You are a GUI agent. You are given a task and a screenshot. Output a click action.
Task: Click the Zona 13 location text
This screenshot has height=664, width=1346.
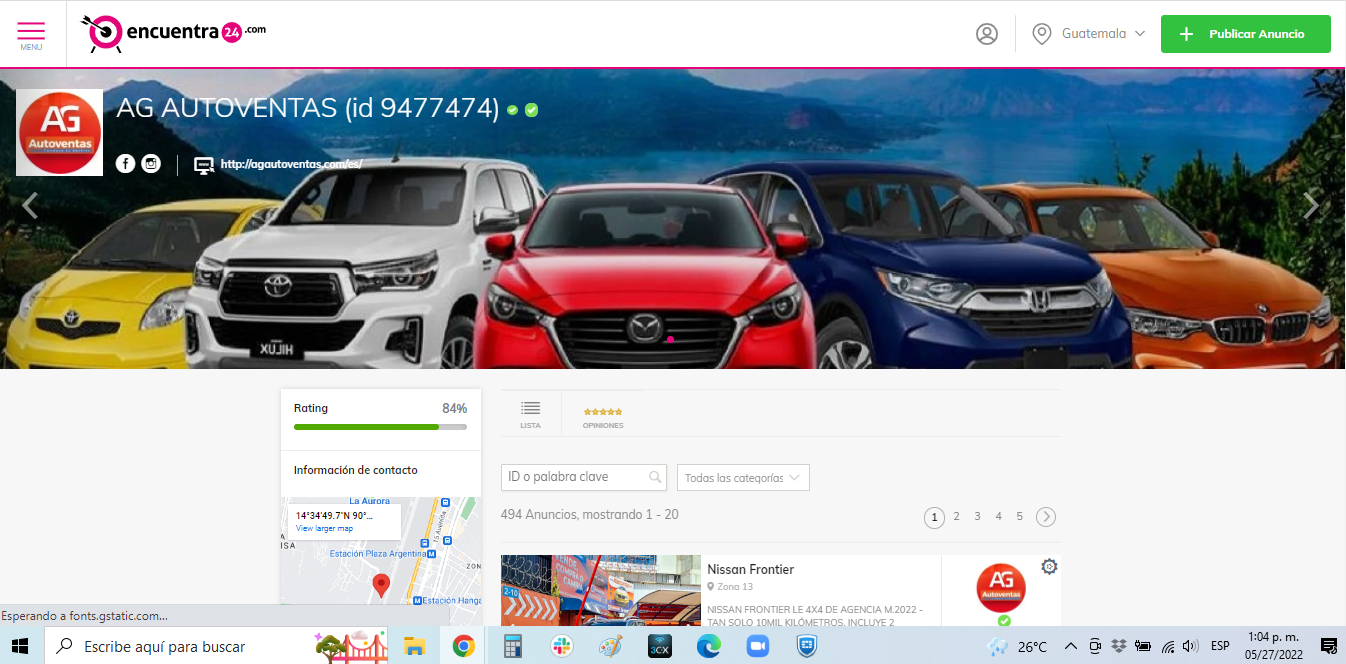pyautogui.click(x=735, y=587)
